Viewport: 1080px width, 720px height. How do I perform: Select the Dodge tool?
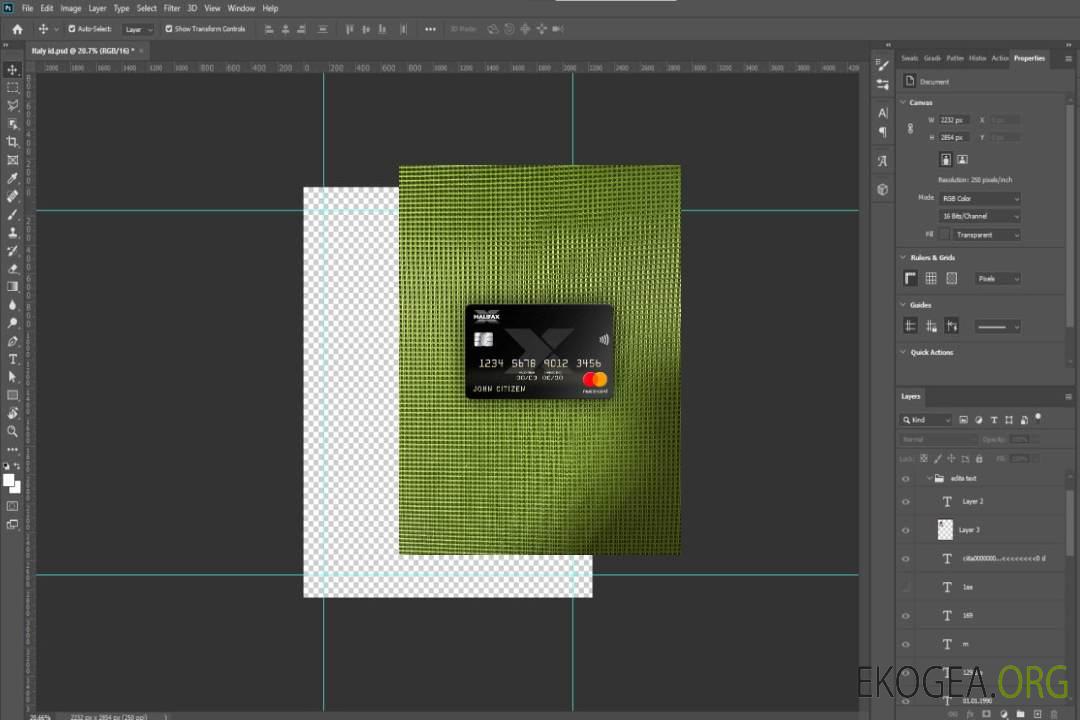coord(12,322)
